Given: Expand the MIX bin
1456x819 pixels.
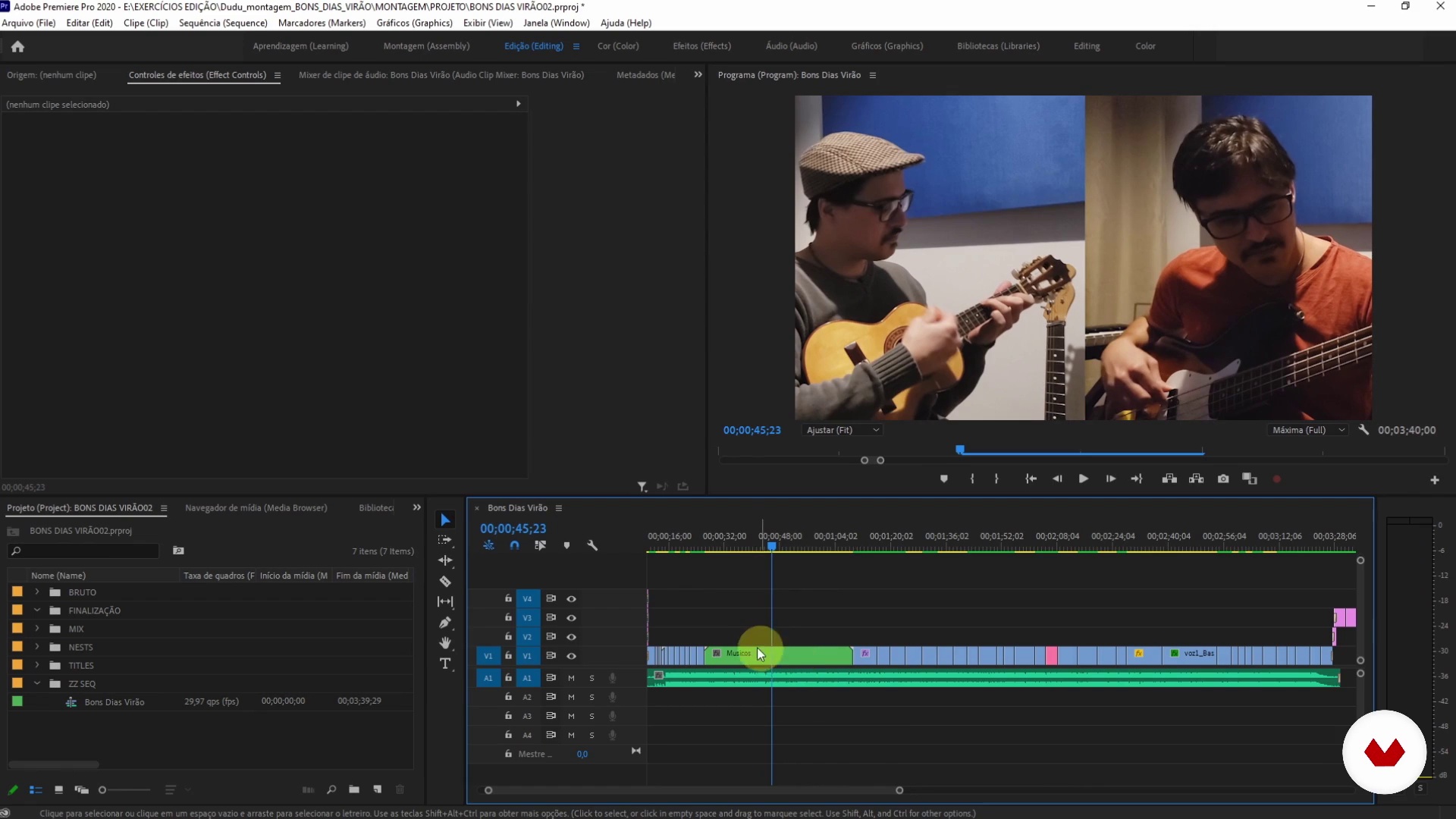Looking at the screenshot, I should pos(36,629).
